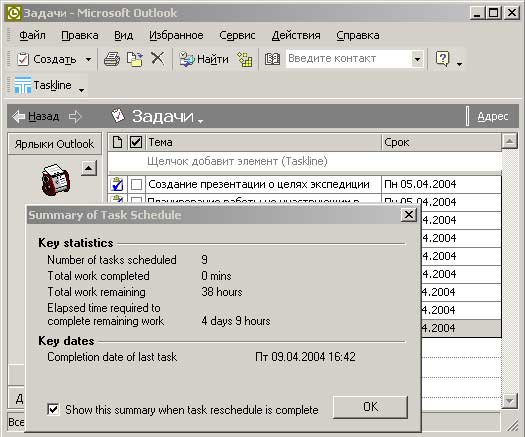The height and width of the screenshot is (437, 525).
Task: Click the Taskline toolbar button
Action: 43,85
